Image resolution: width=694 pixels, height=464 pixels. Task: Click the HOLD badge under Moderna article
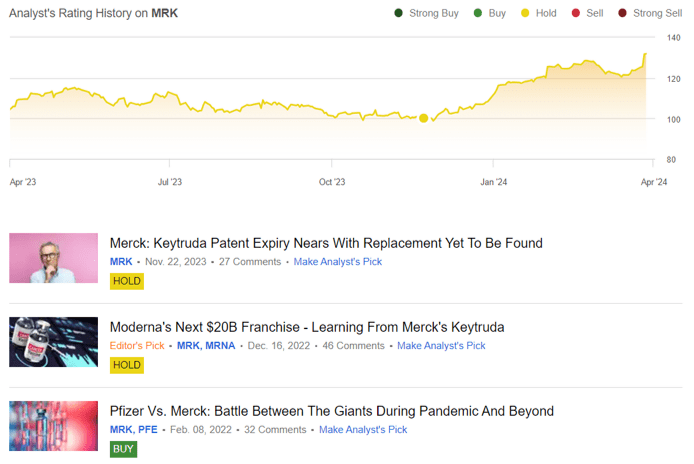pos(127,365)
